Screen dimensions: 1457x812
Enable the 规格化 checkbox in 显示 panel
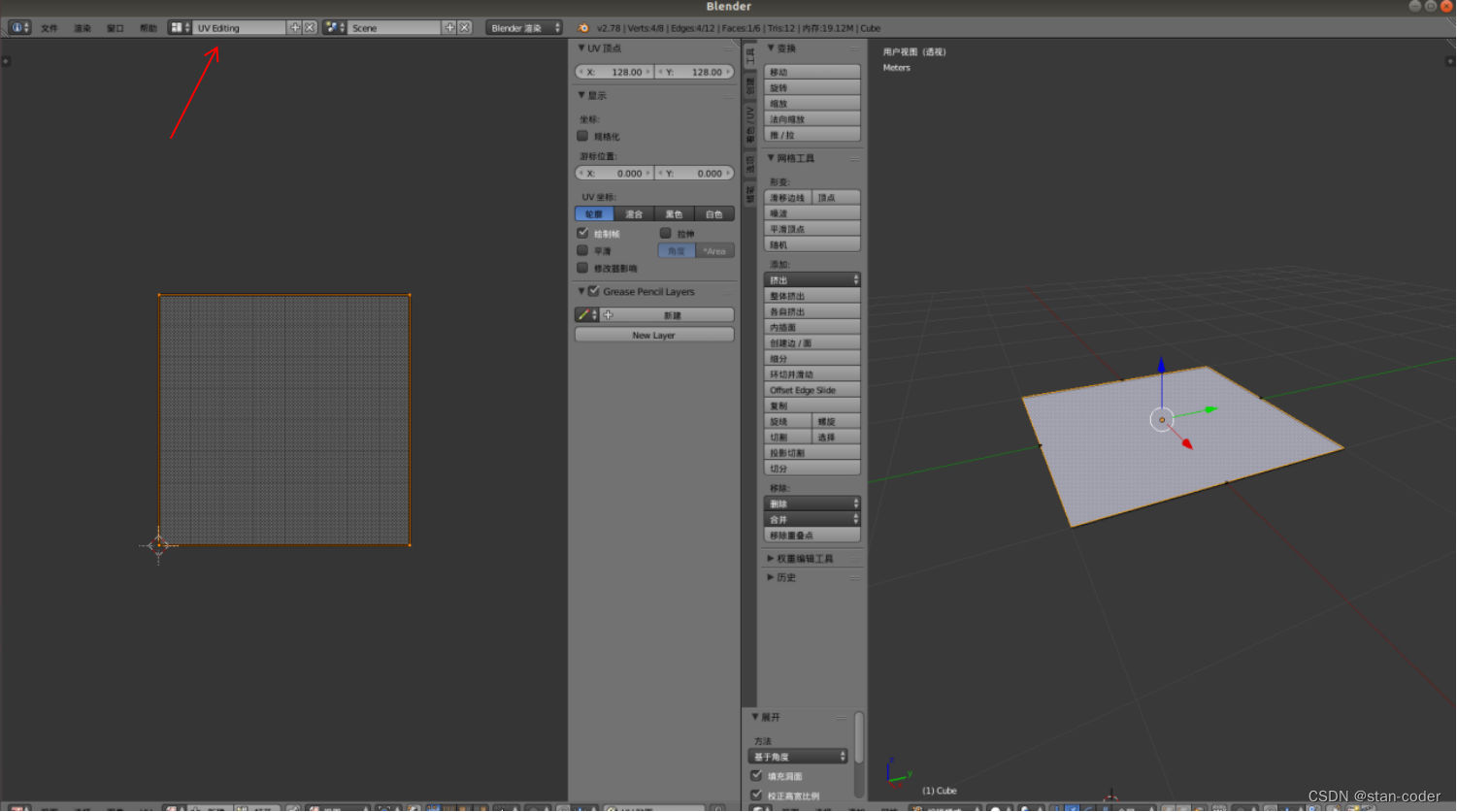pyautogui.click(x=582, y=136)
